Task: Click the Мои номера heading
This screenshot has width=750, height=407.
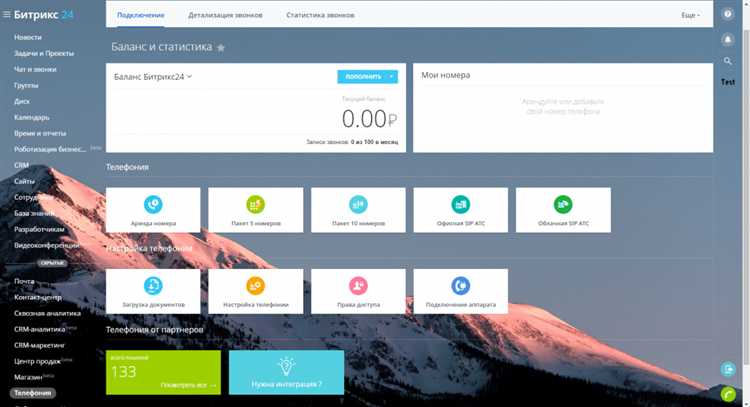Action: [446, 75]
